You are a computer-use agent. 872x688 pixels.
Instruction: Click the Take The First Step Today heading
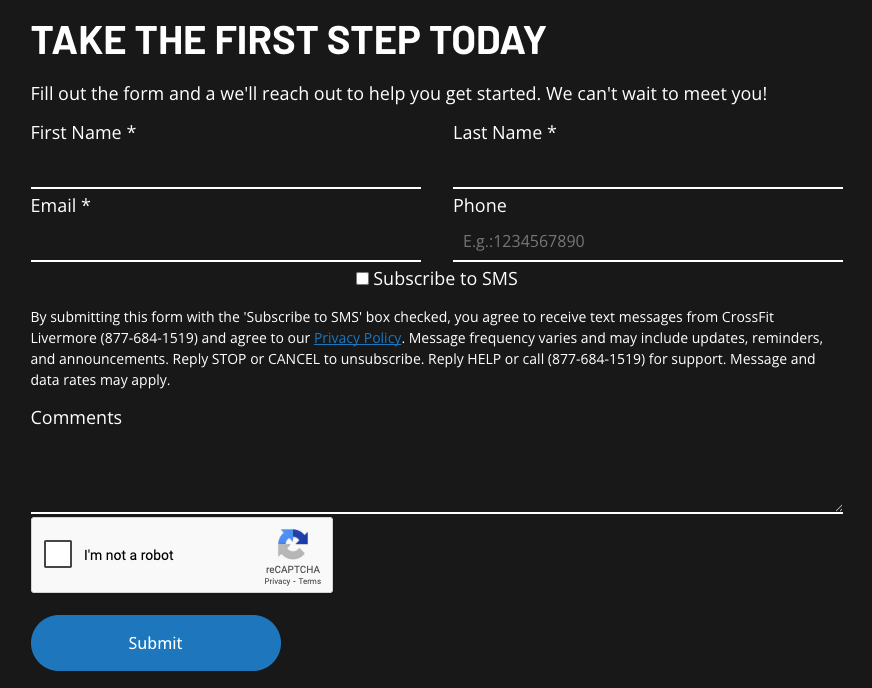tap(288, 40)
